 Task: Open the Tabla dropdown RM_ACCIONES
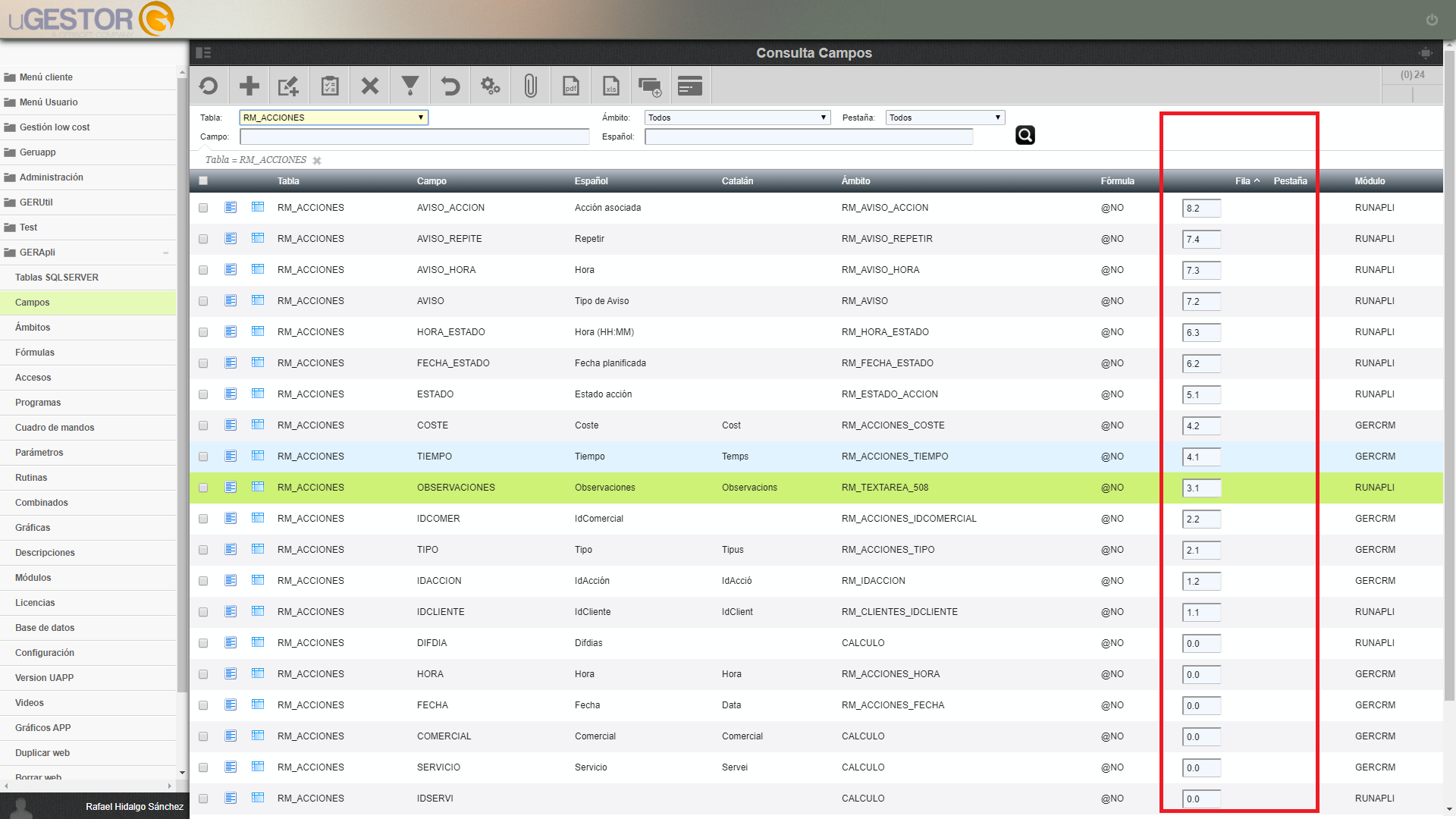pos(334,118)
